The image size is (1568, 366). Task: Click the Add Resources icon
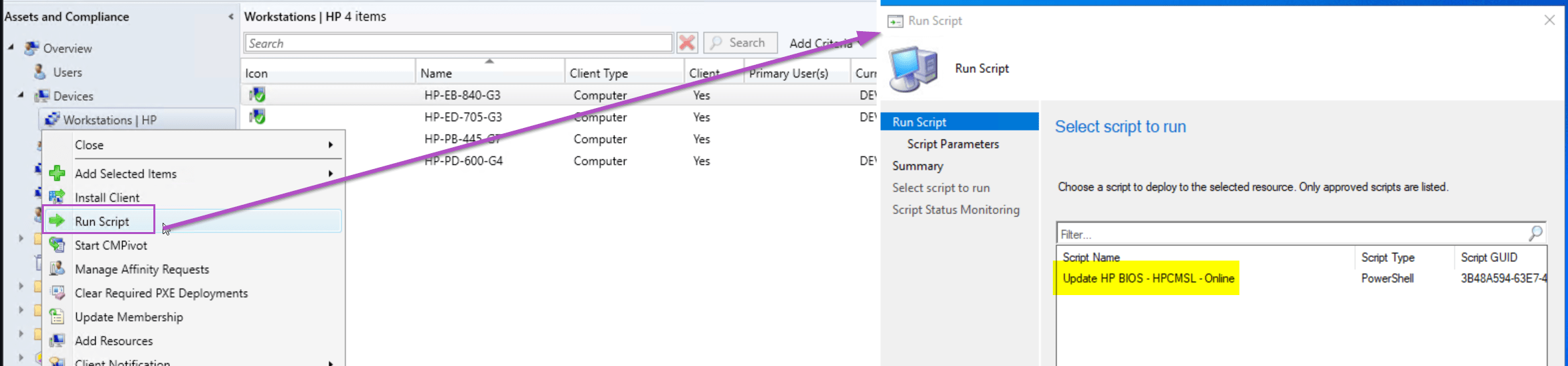[x=57, y=341]
